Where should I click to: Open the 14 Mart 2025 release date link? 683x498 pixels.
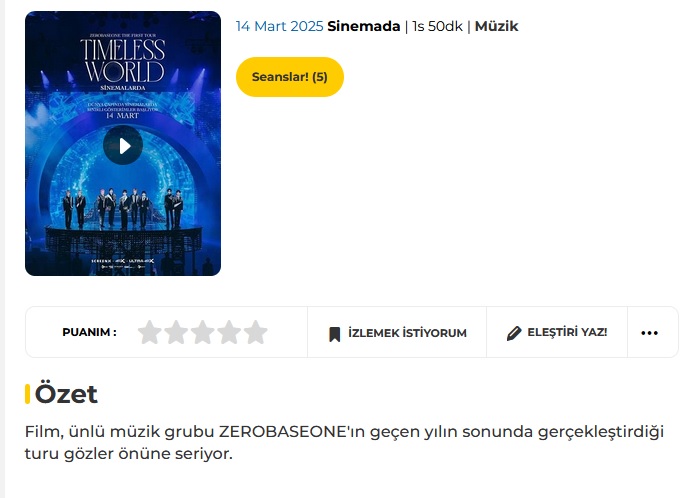click(x=280, y=26)
